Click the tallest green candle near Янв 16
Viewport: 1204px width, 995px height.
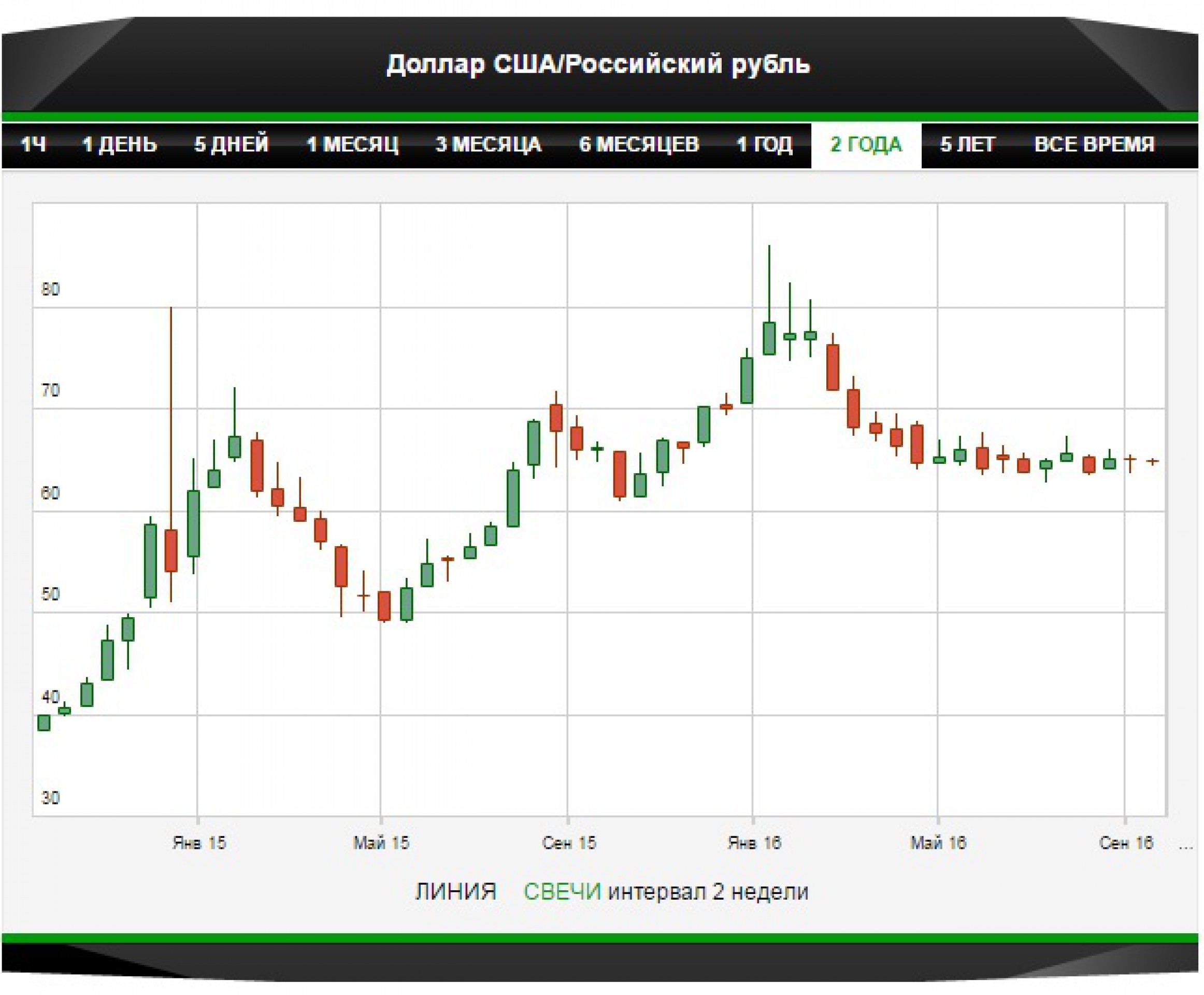(x=769, y=338)
